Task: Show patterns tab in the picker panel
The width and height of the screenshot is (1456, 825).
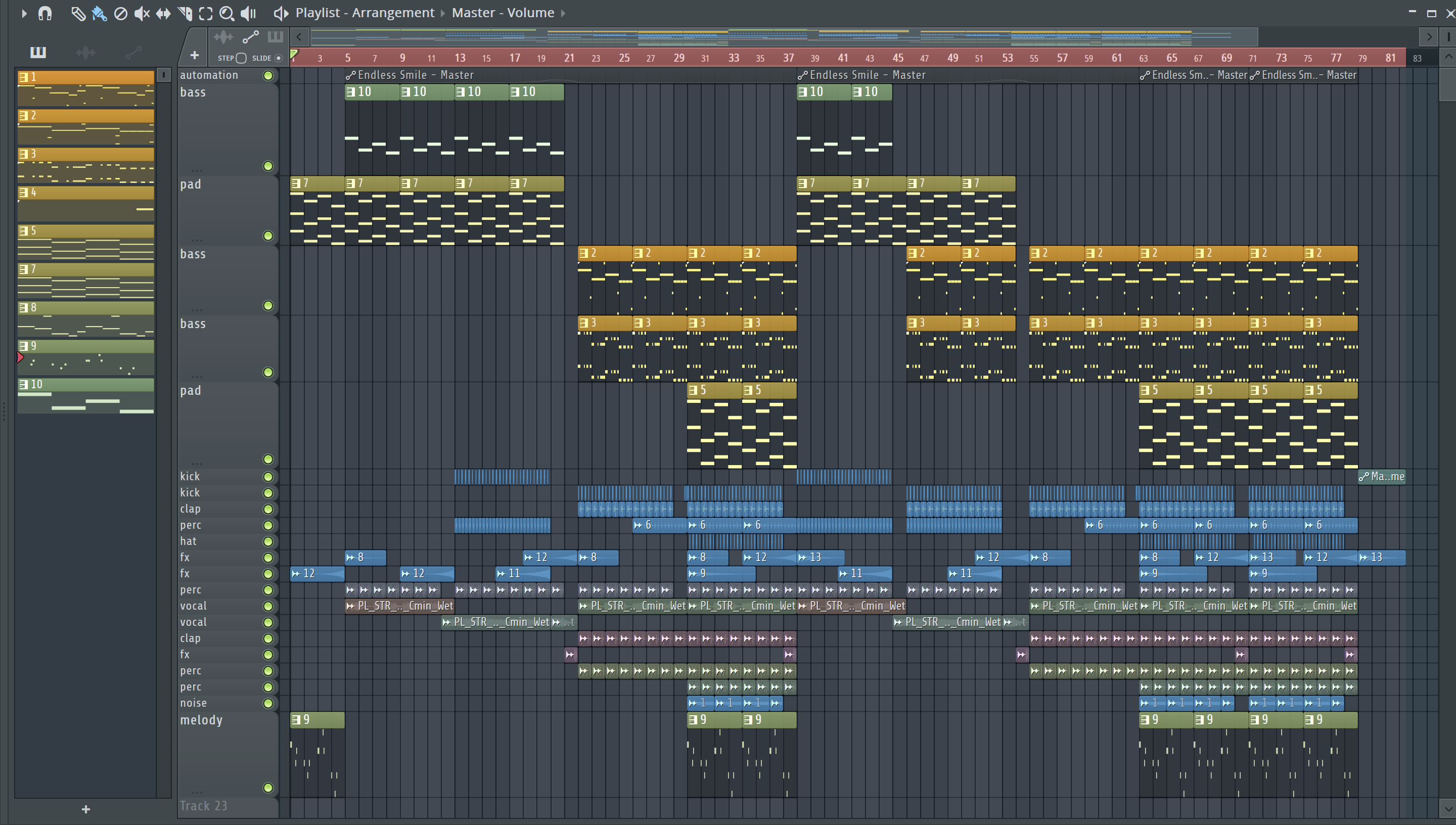Action: [x=38, y=53]
